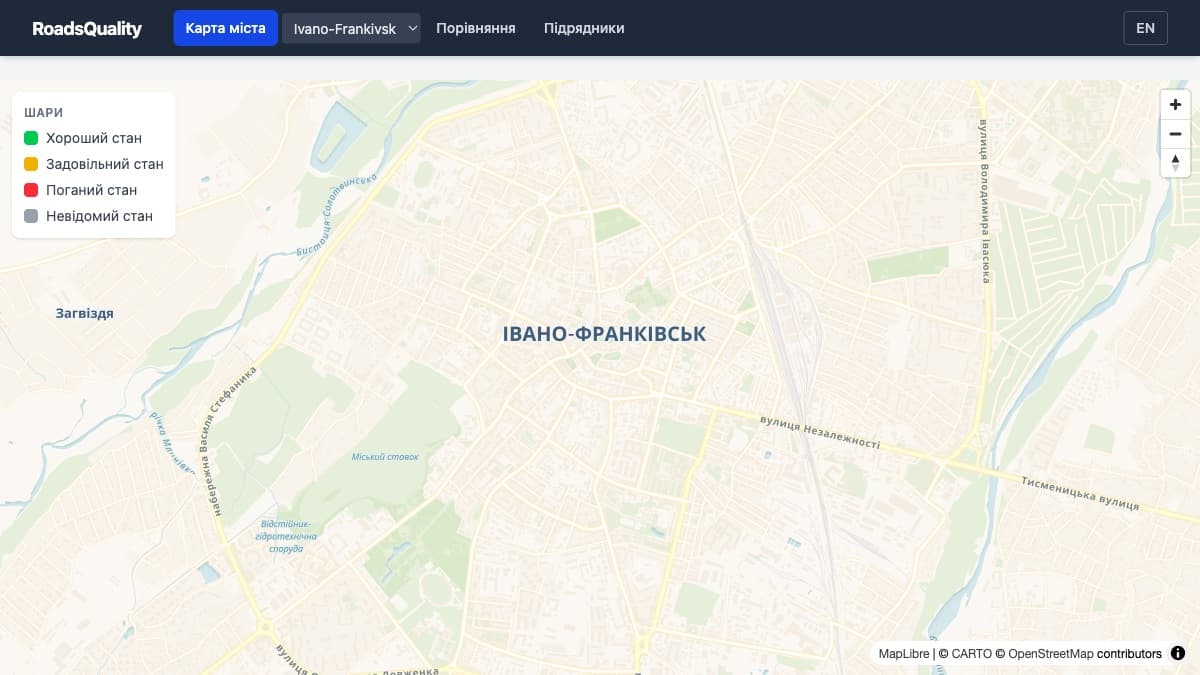Click the city selector chevron arrow

click(413, 28)
